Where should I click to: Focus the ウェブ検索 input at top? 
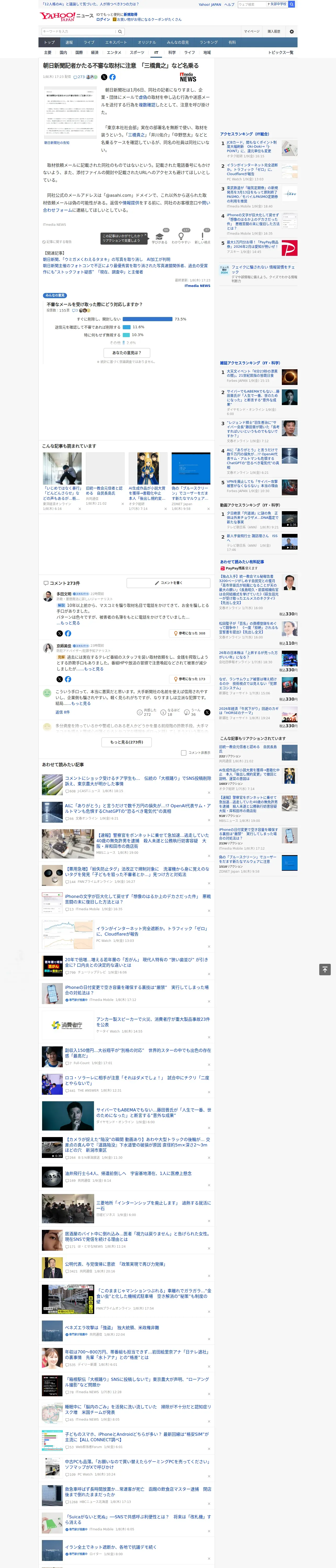click(251, 4)
